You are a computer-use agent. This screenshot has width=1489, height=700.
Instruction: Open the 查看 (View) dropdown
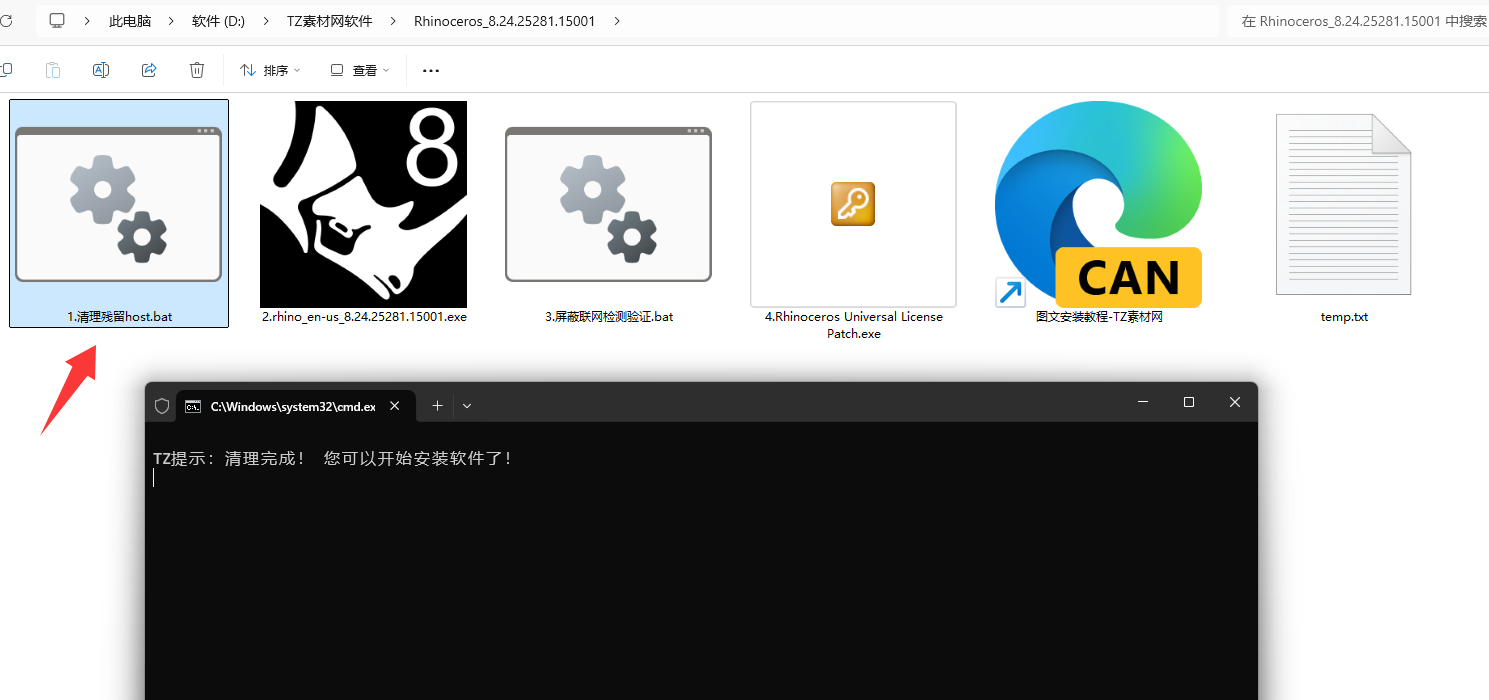pyautogui.click(x=358, y=70)
